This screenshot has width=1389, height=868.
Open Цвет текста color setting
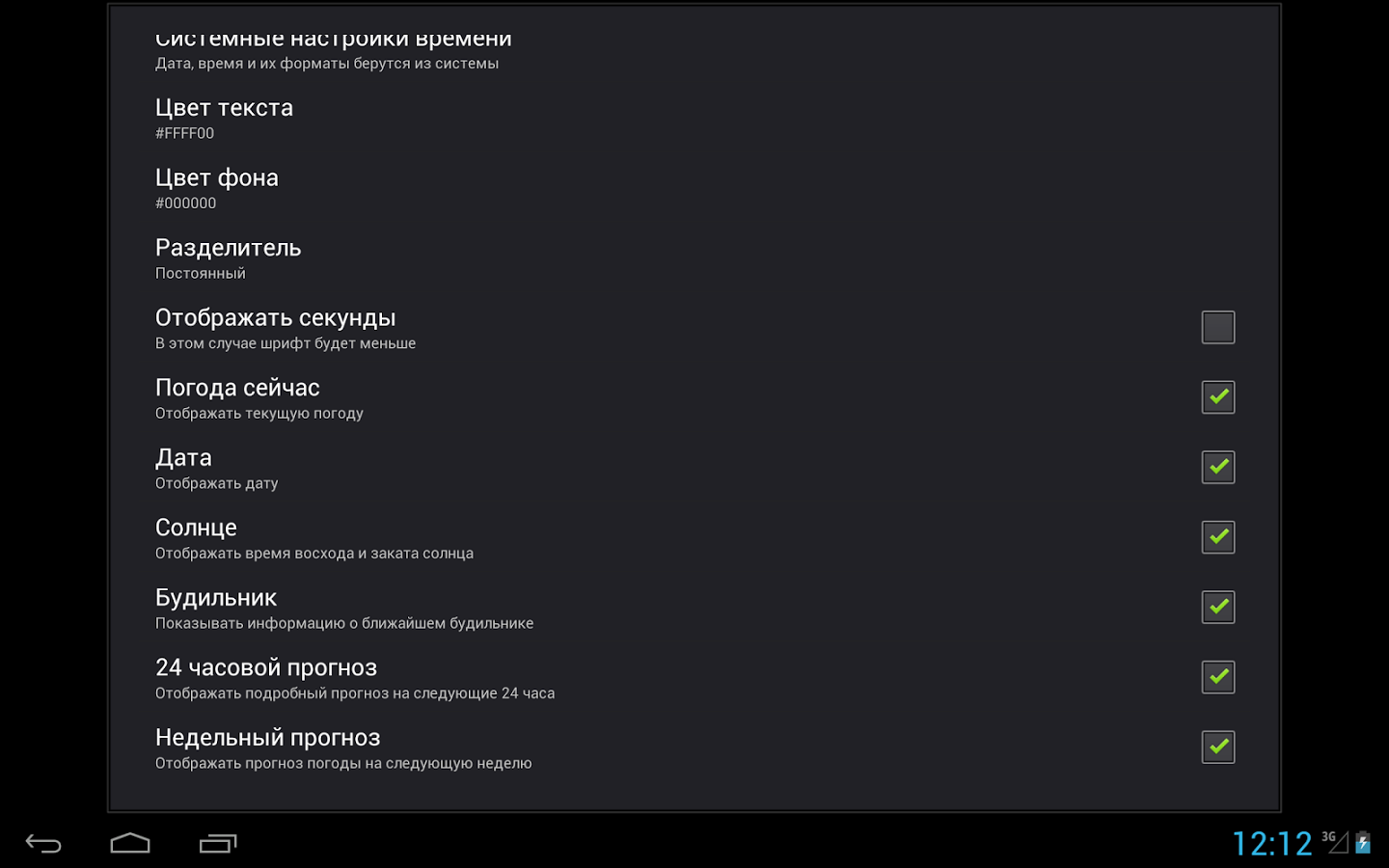tap(694, 119)
